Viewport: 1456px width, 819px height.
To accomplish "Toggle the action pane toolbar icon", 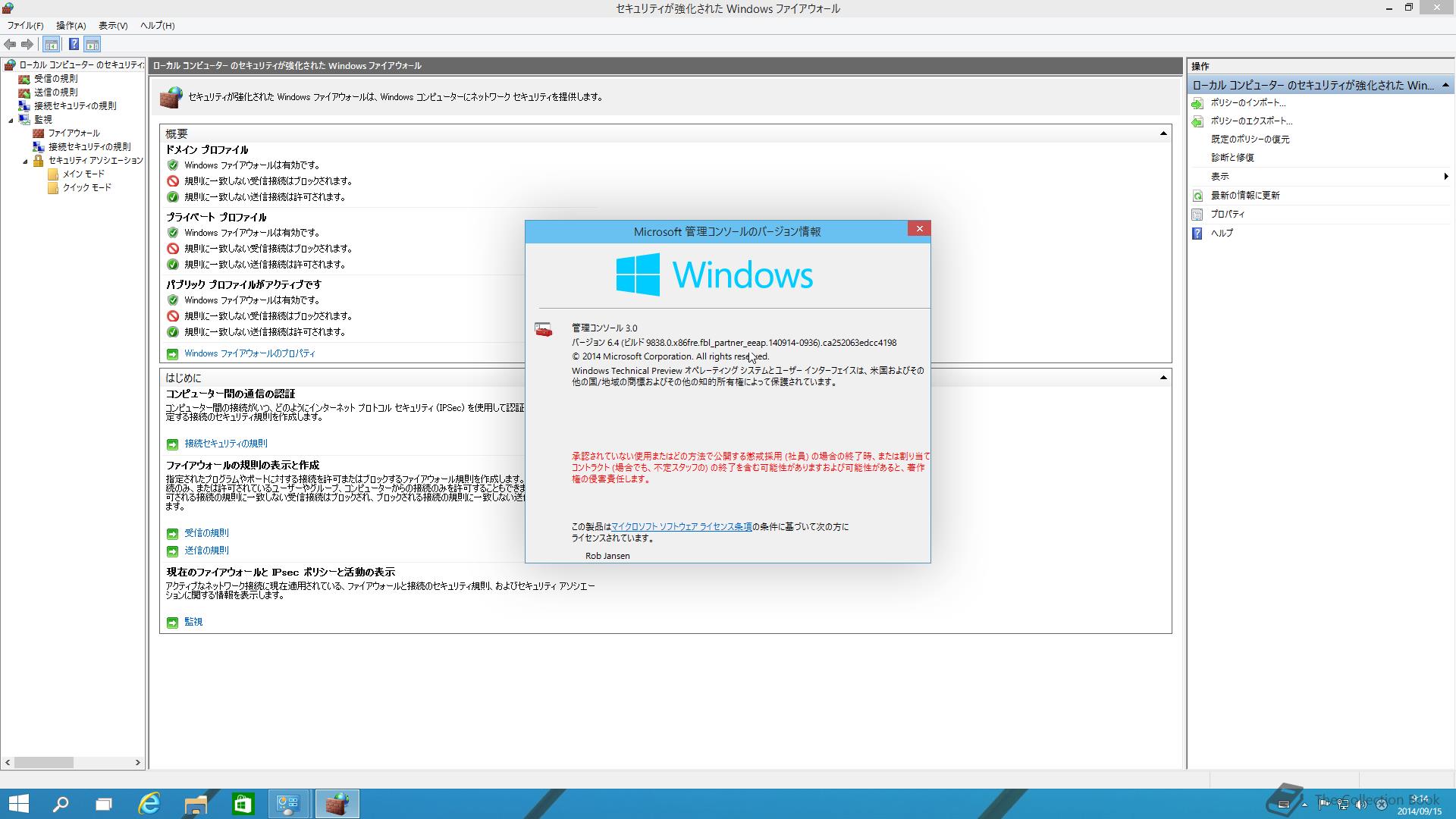I will [93, 44].
